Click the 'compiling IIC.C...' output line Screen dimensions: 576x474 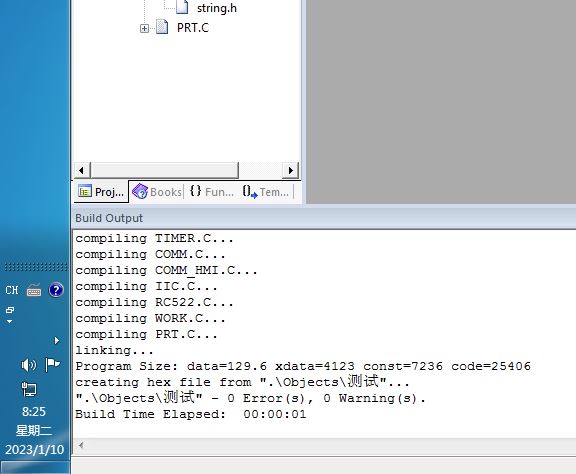click(146, 287)
